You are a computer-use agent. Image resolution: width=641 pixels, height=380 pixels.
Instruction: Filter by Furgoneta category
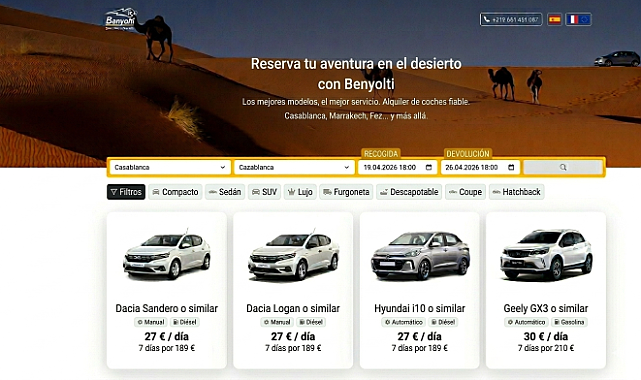point(346,192)
